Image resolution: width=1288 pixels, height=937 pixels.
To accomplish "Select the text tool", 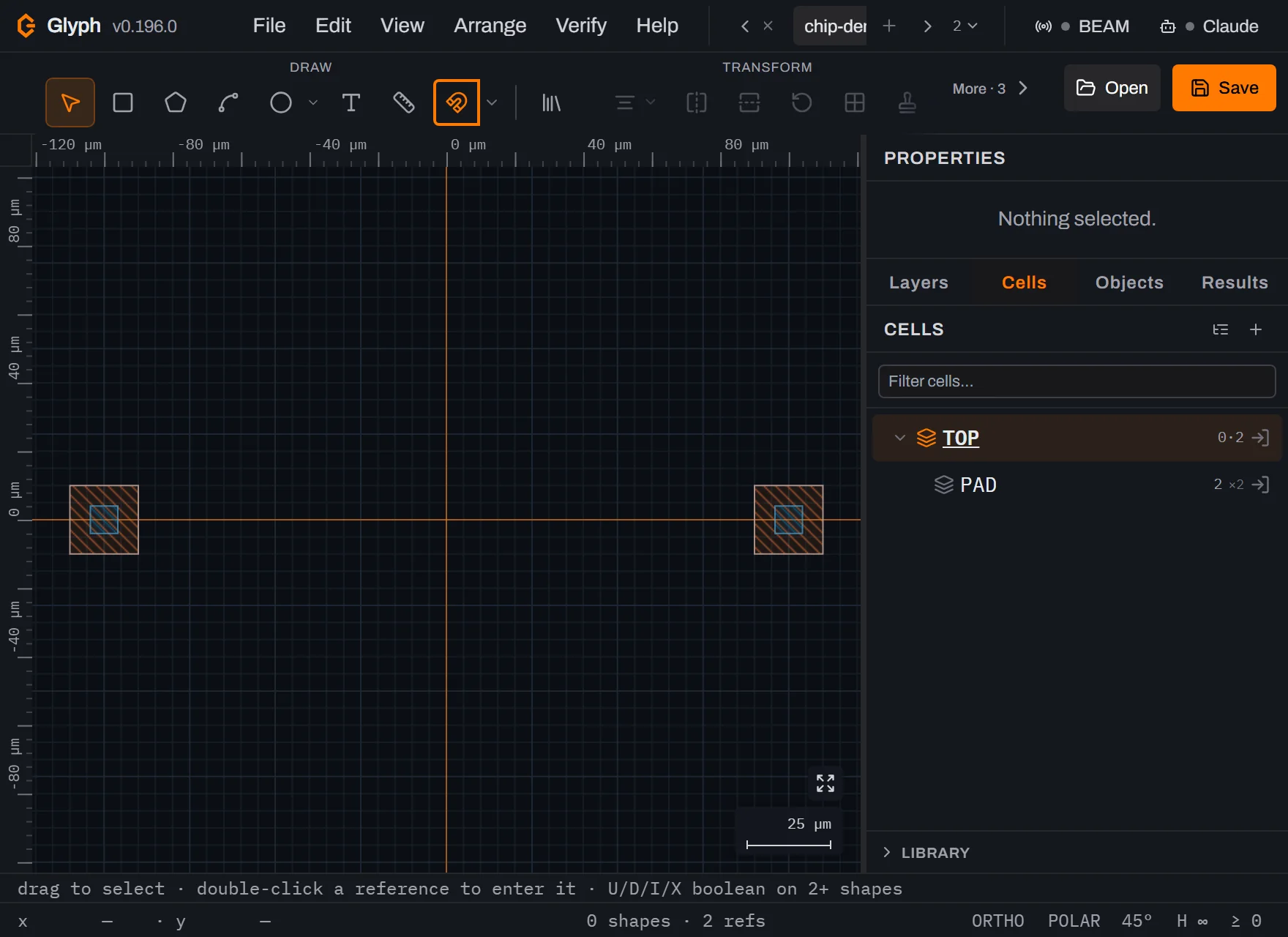I will click(351, 102).
